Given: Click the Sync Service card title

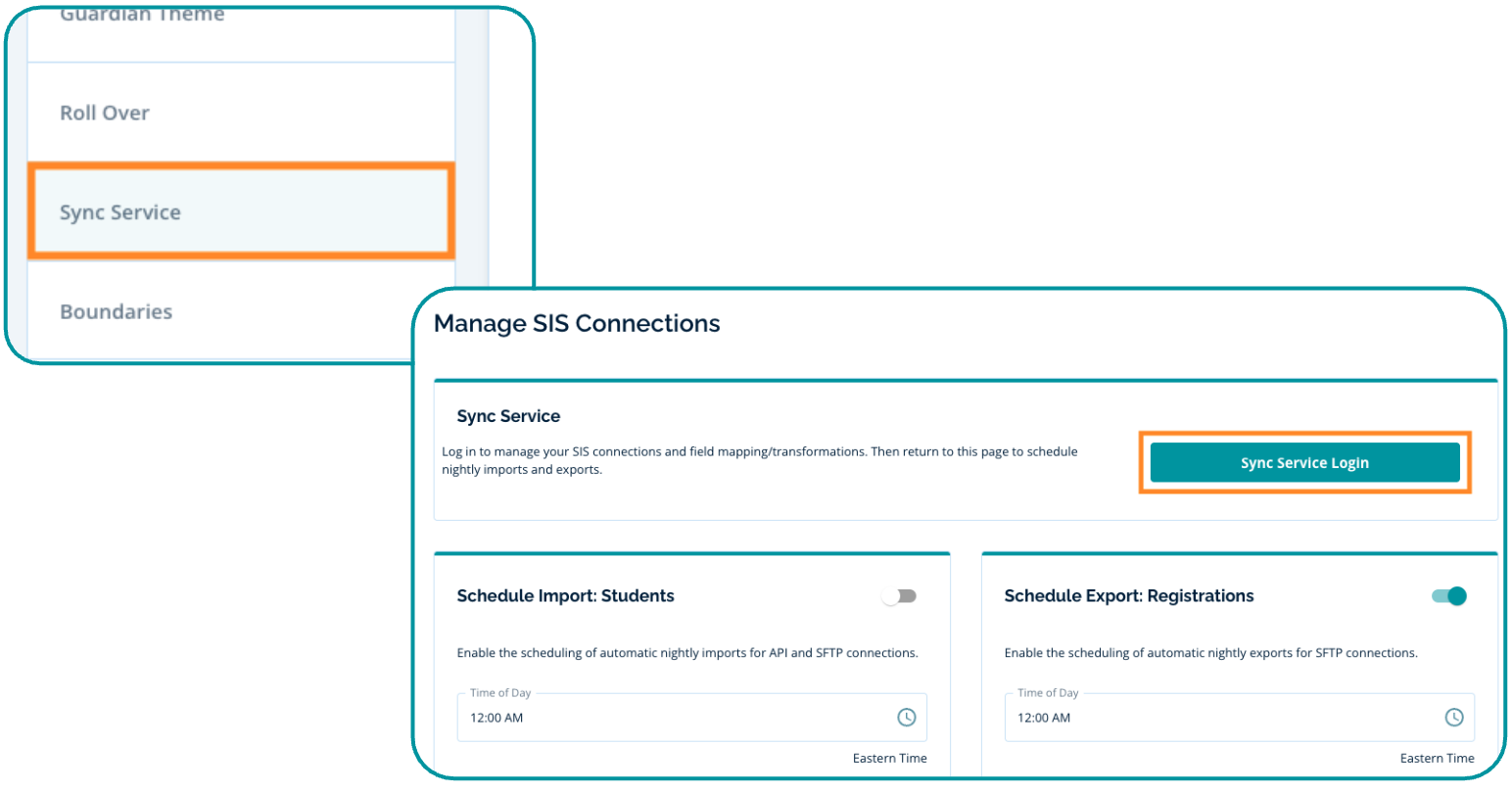Looking at the screenshot, I should click(x=508, y=416).
